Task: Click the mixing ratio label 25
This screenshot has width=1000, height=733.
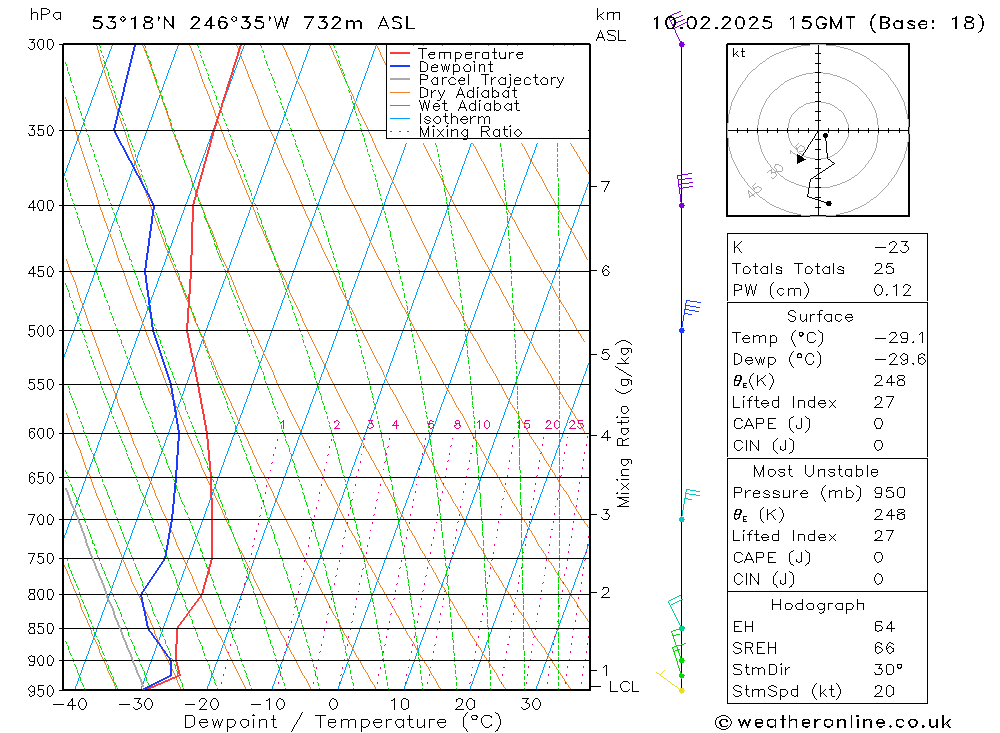Action: coord(576,425)
